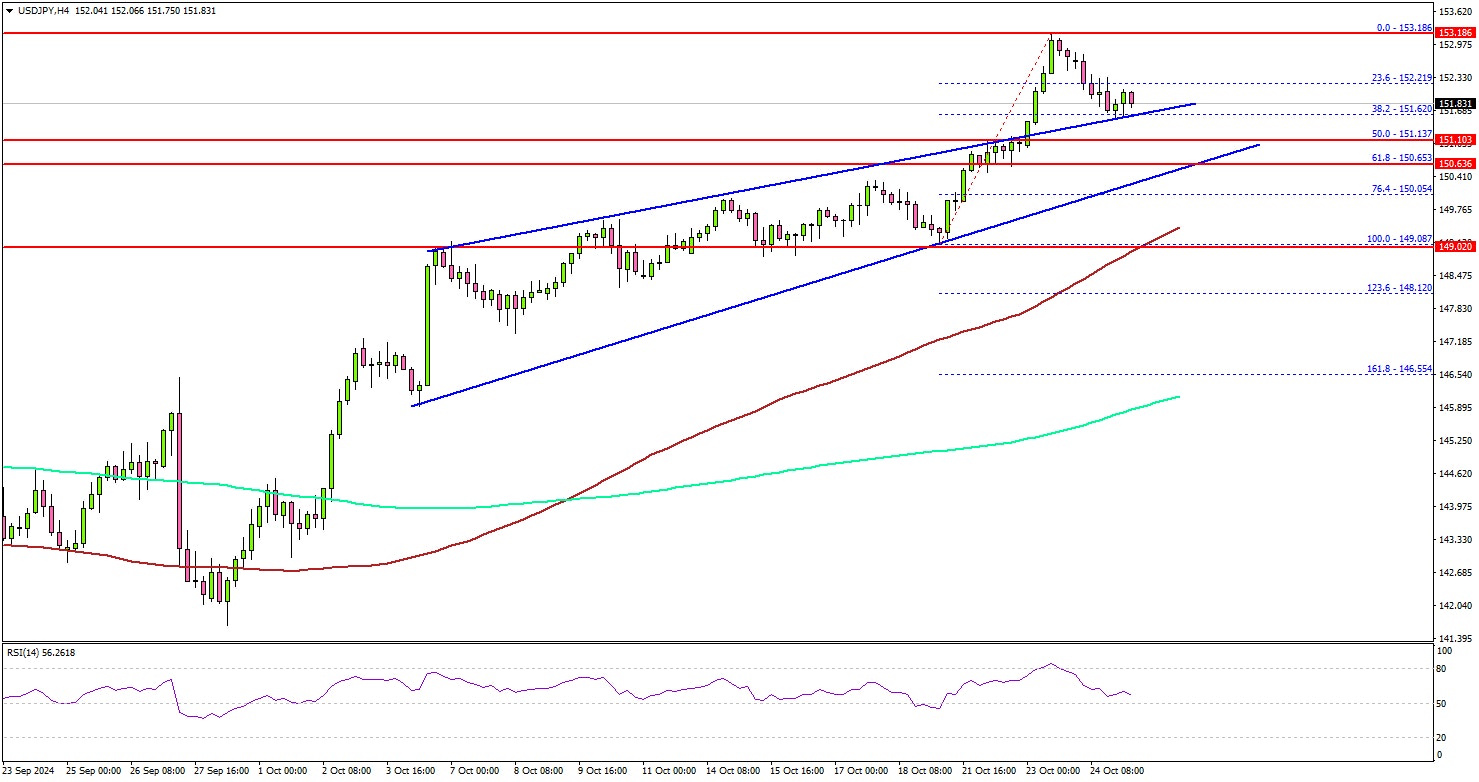Click the red 151.103 price label
Image resolution: width=1479 pixels, height=782 pixels.
pos(1456,140)
